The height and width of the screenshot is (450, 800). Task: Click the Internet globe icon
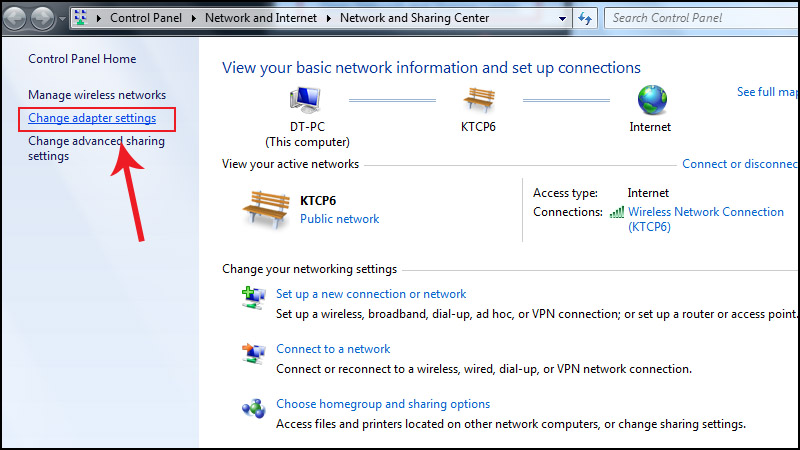[651, 100]
